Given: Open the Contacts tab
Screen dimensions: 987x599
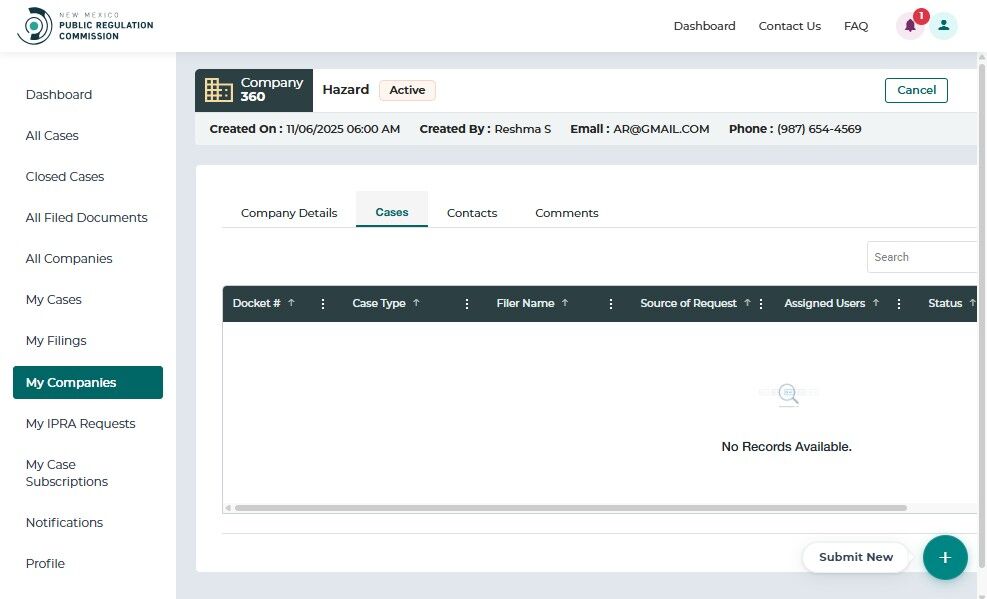Looking at the screenshot, I should coord(472,213).
